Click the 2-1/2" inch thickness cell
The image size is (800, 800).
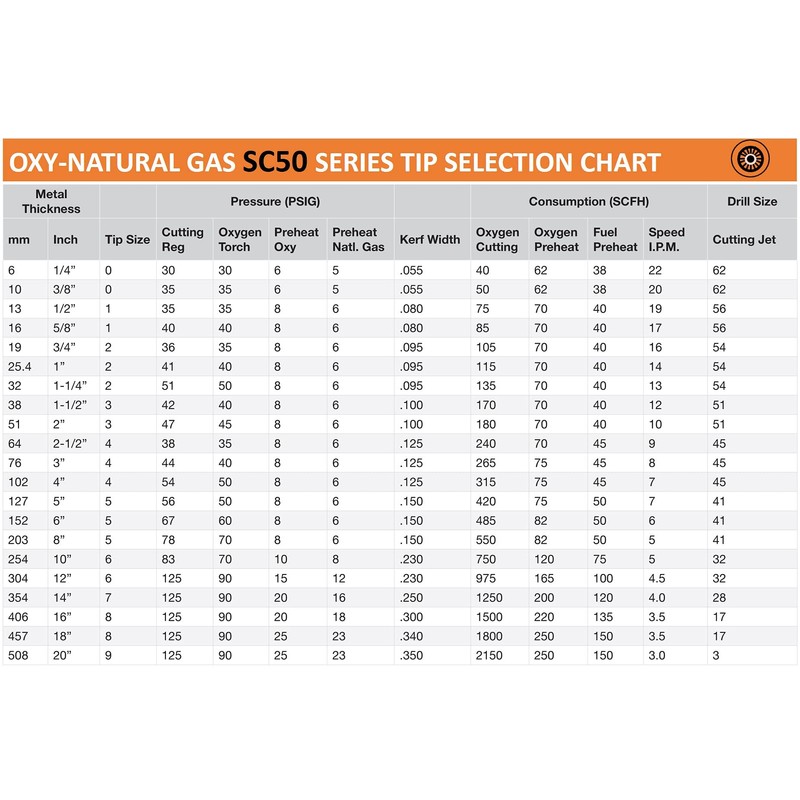point(70,441)
